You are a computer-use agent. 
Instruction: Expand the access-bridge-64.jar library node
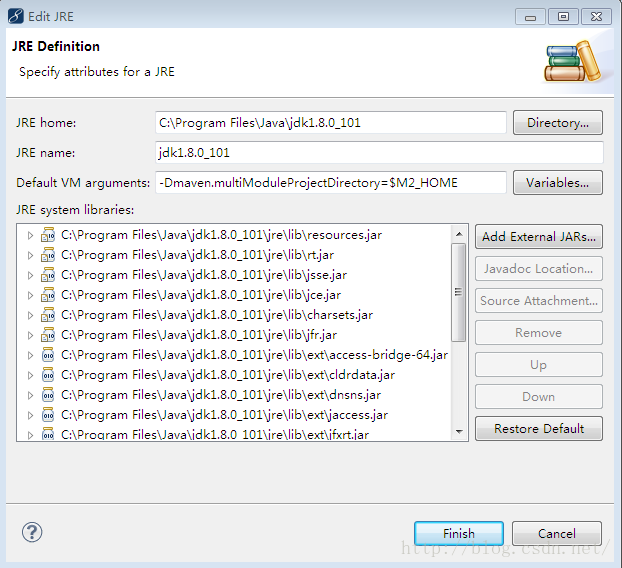pos(30,355)
